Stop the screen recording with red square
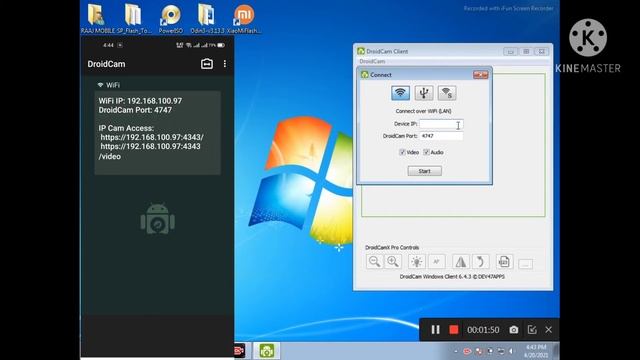The height and width of the screenshot is (360, 640). pos(453,329)
